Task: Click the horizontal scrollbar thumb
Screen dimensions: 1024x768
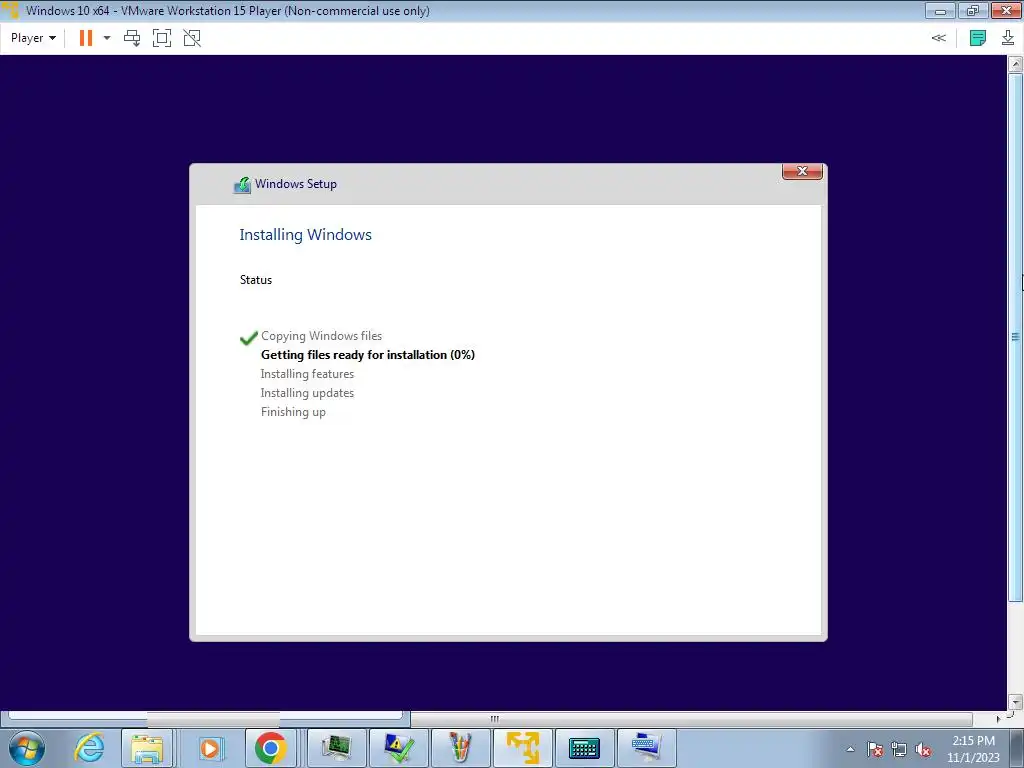Action: [x=494, y=719]
